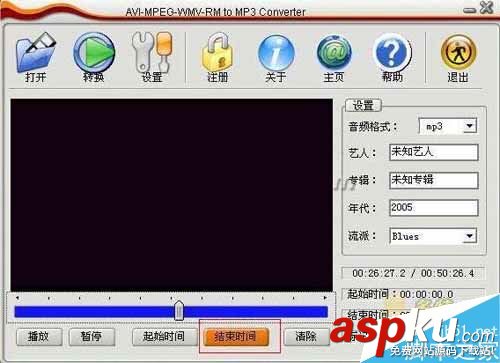Click the 起始时间: 00:00:00.0 text
500x363 pixels.
400,294
